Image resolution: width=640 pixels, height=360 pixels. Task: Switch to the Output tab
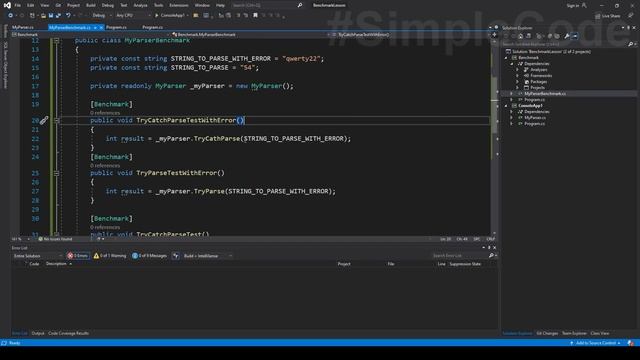pyautogui.click(x=38, y=333)
